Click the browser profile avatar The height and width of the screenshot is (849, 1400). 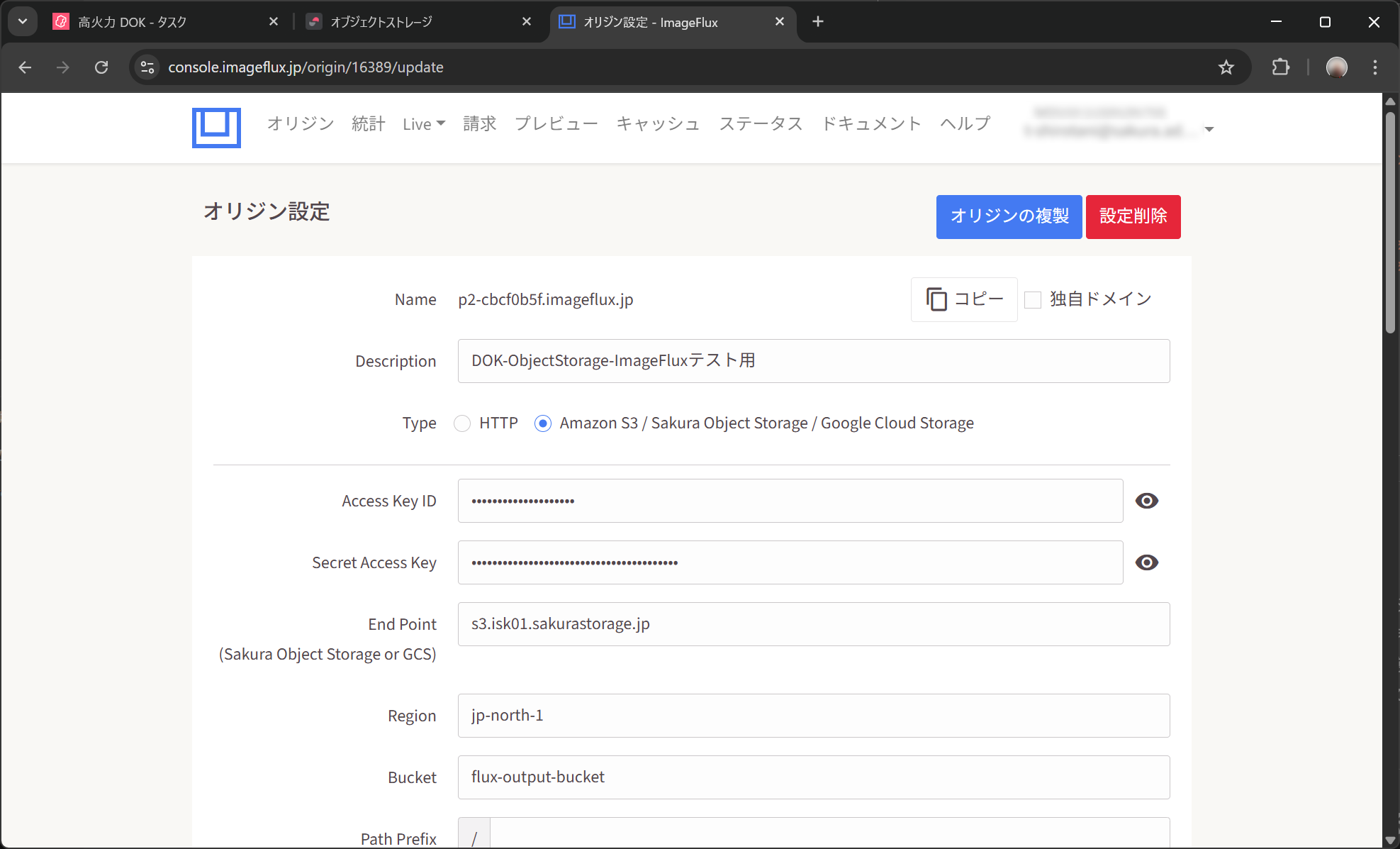(x=1336, y=67)
